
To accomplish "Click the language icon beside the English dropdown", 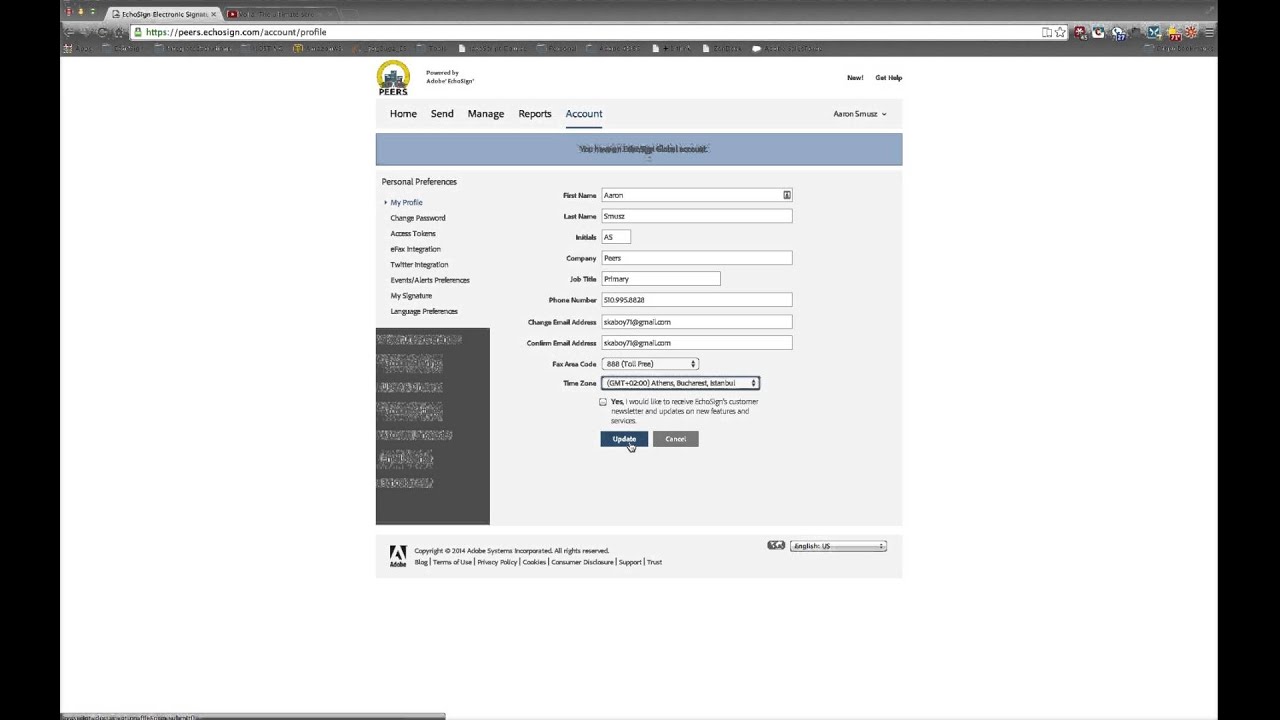I will pos(776,545).
